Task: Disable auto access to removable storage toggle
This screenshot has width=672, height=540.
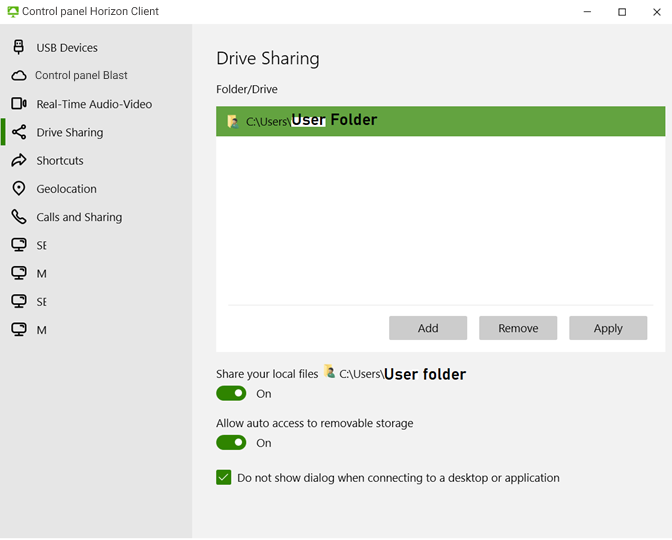Action: (231, 443)
